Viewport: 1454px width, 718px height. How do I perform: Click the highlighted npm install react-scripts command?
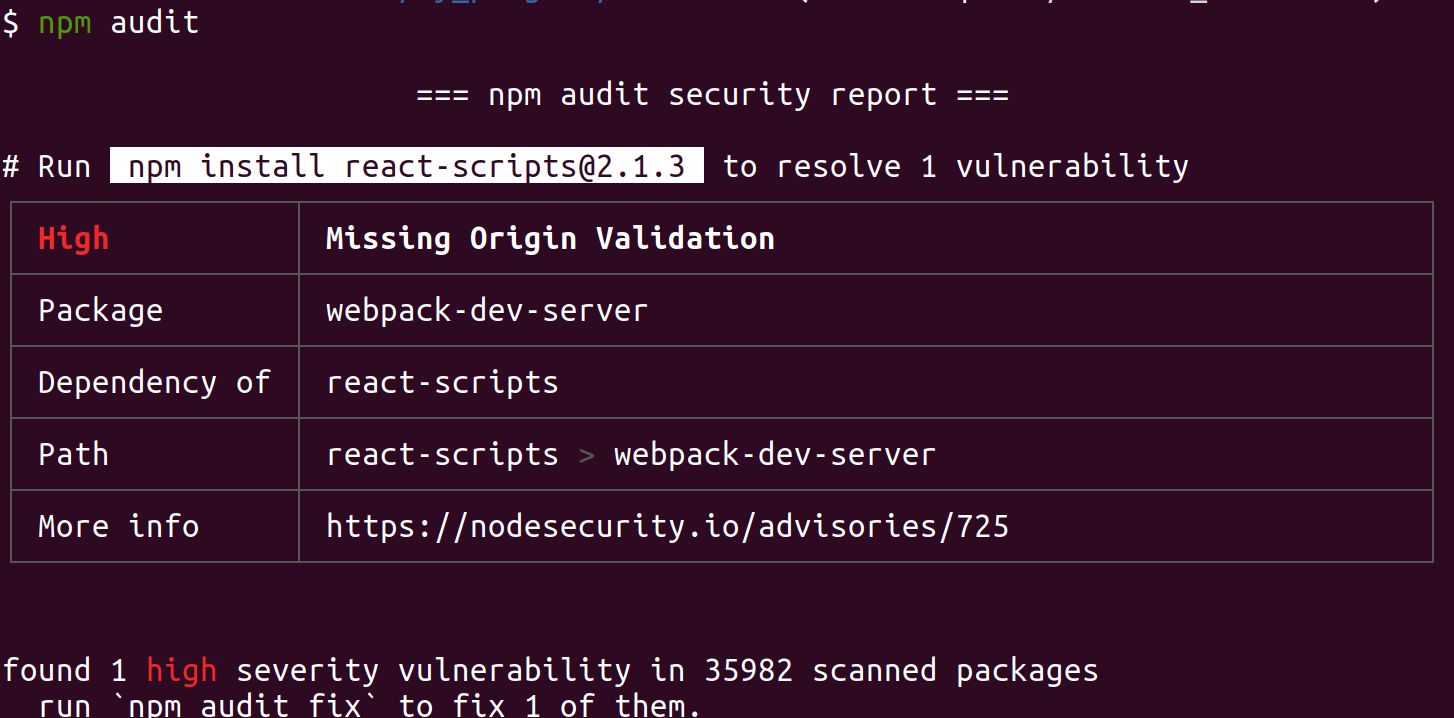click(x=406, y=166)
